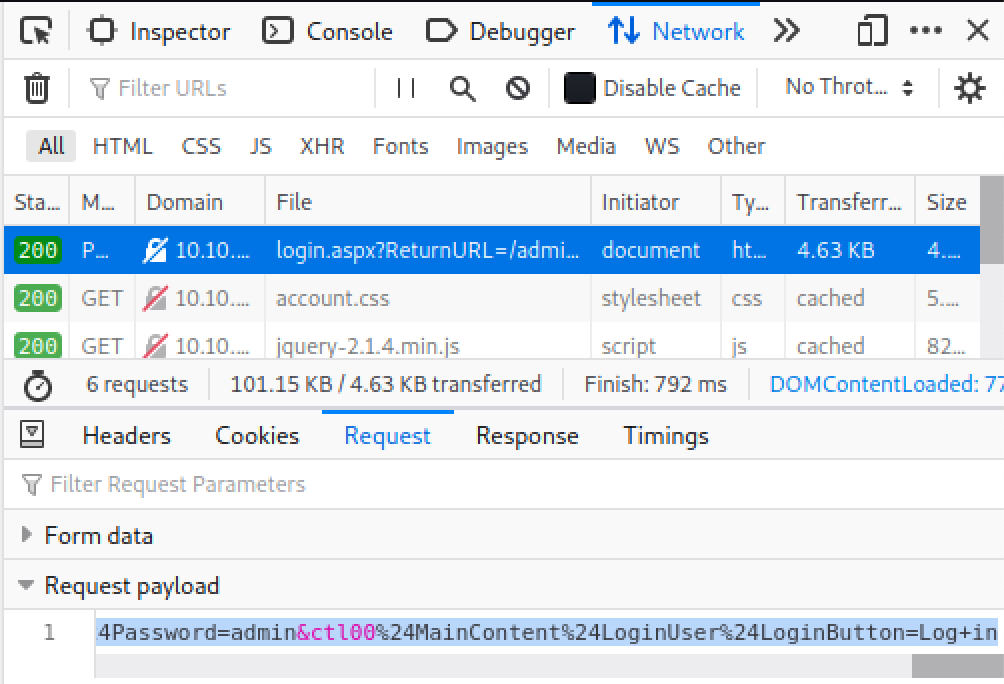Sort by Size column header

point(948,202)
